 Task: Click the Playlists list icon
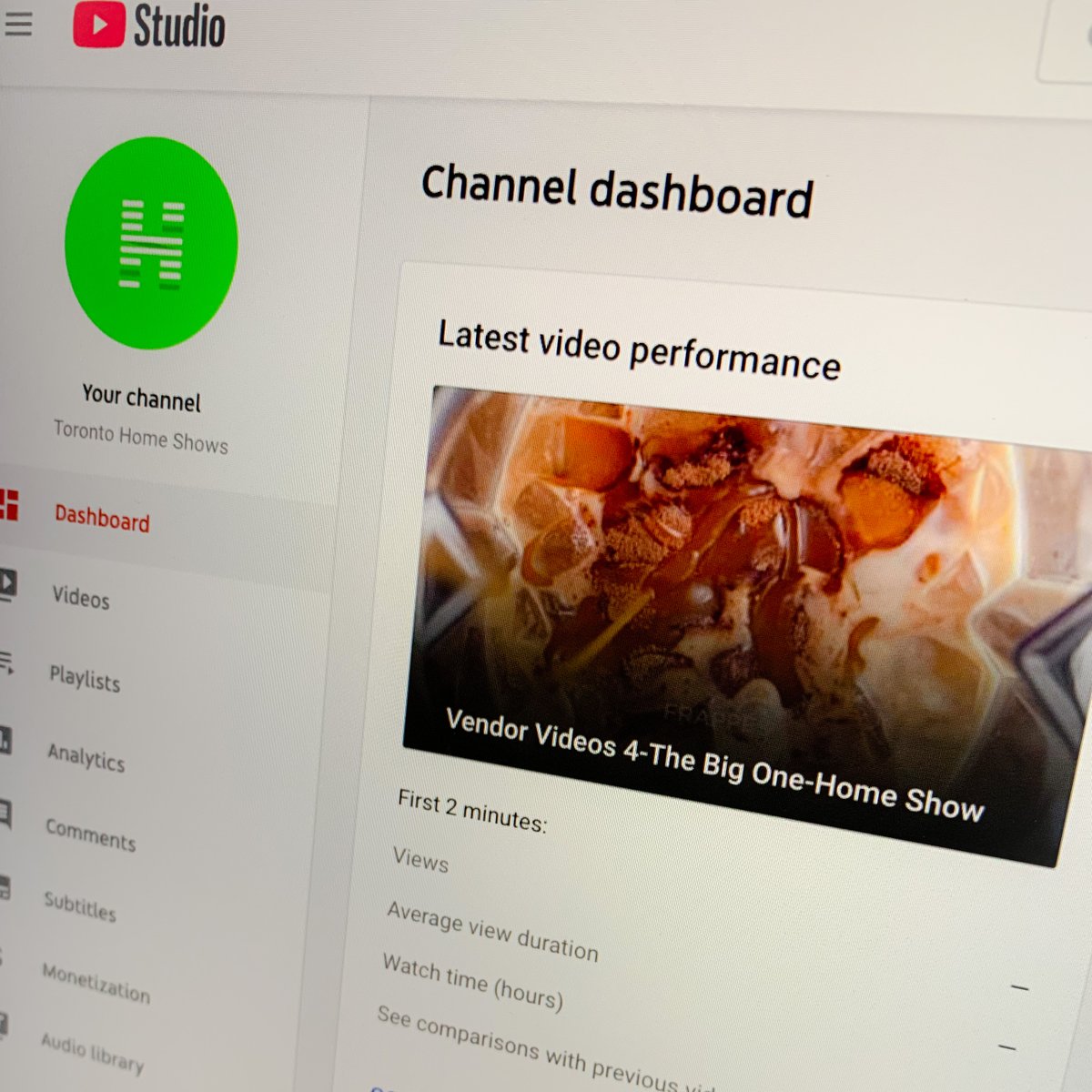click(6, 662)
